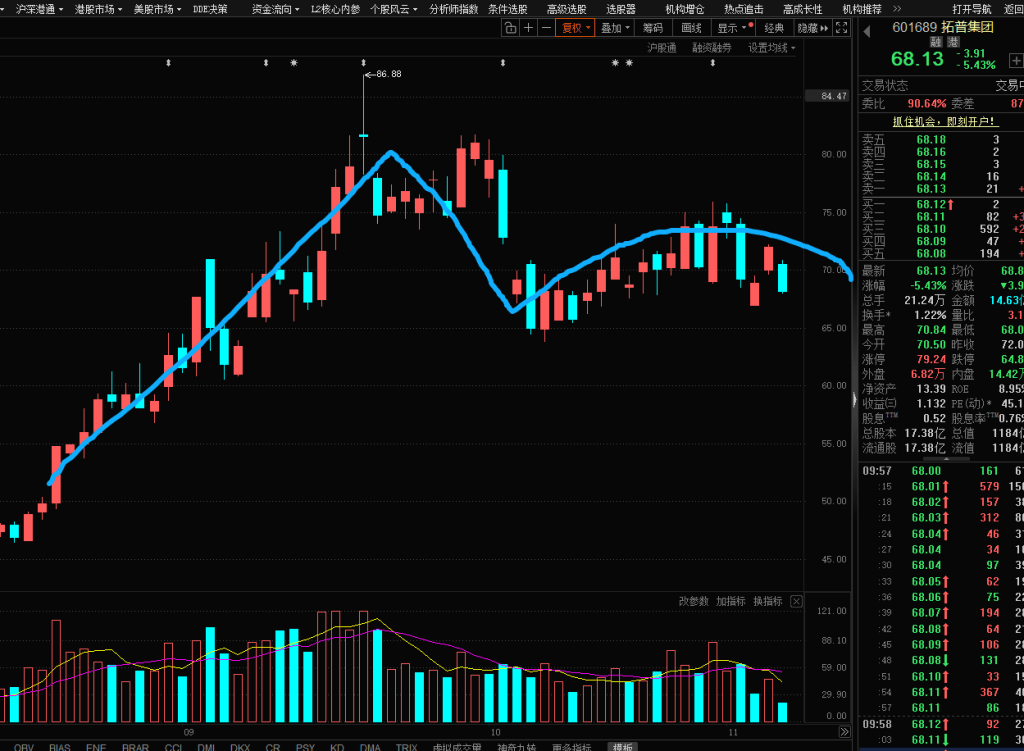Zoom out chart with minus icon
1024x751 pixels.
(545, 28)
